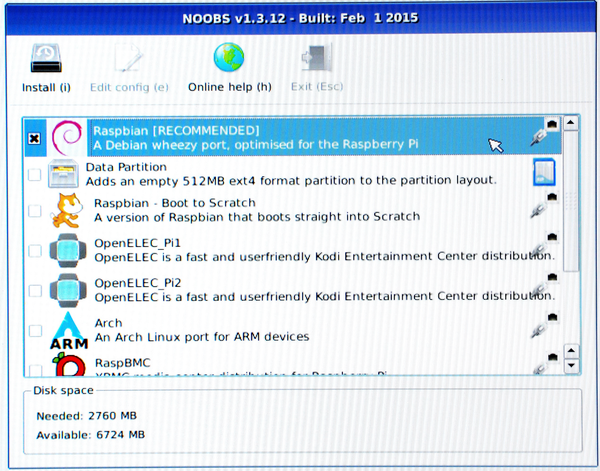
Task: Click the OpenELEC_Pi2 Kodi description line
Action: pos(324,297)
